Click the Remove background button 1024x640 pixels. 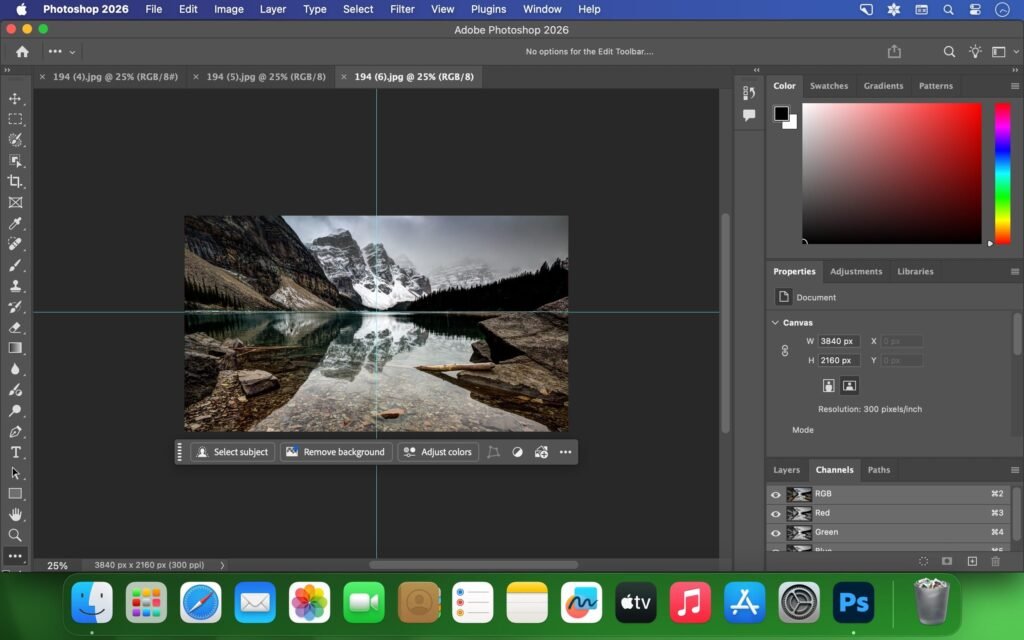point(336,452)
